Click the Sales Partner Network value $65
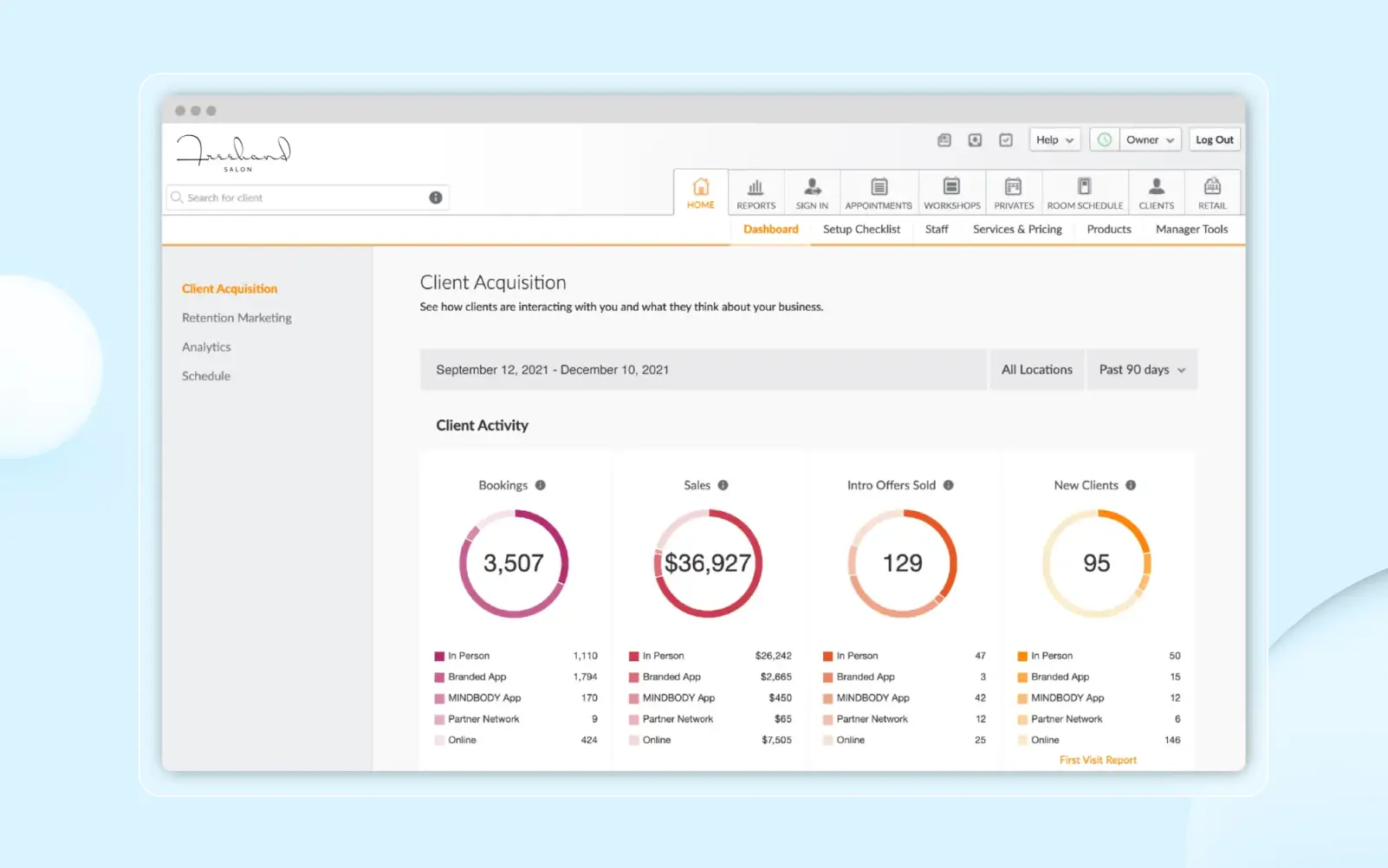The image size is (1388, 868). [x=782, y=719]
